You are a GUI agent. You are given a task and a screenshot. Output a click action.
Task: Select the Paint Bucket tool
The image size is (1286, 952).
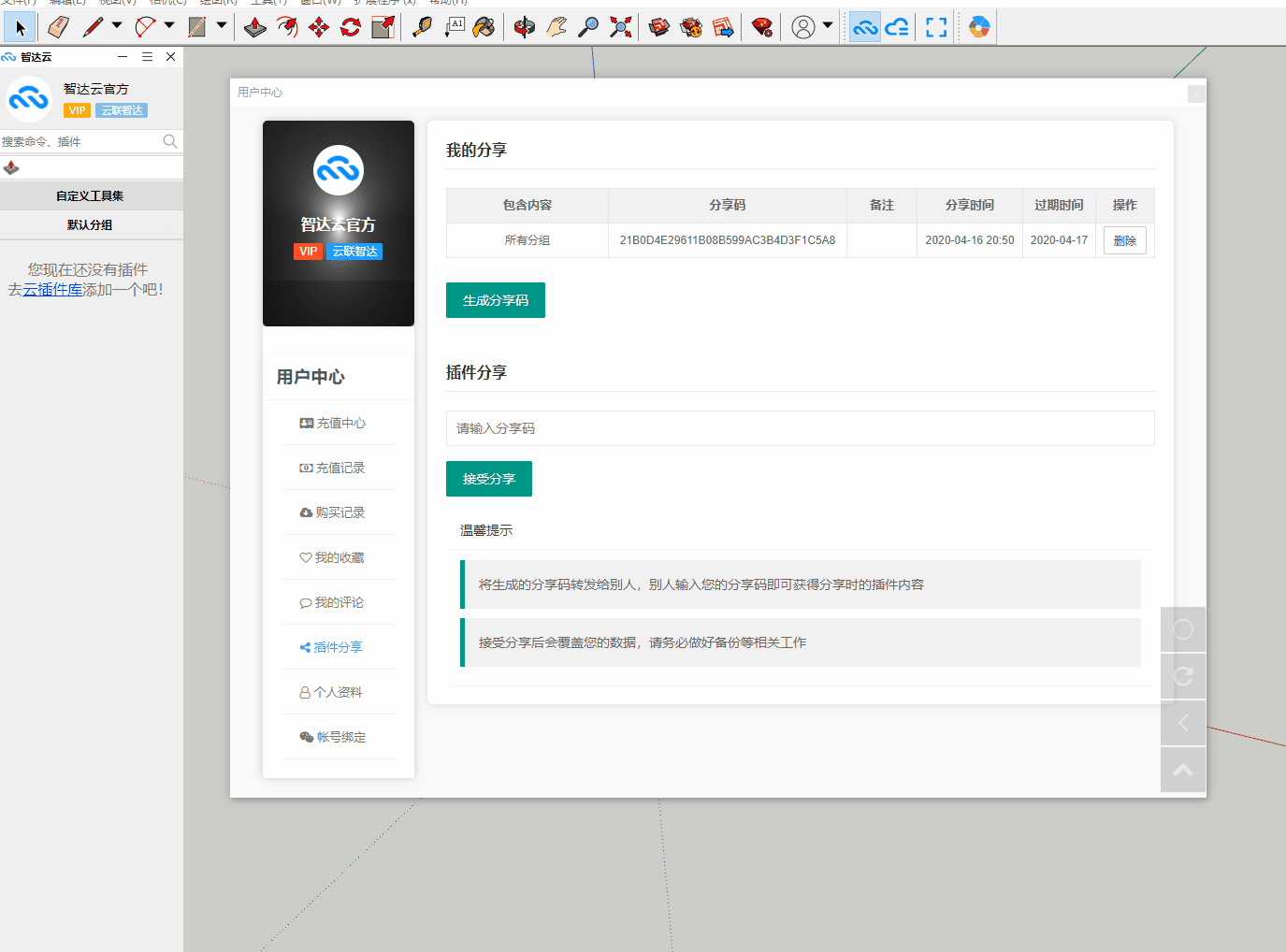pyautogui.click(x=484, y=27)
